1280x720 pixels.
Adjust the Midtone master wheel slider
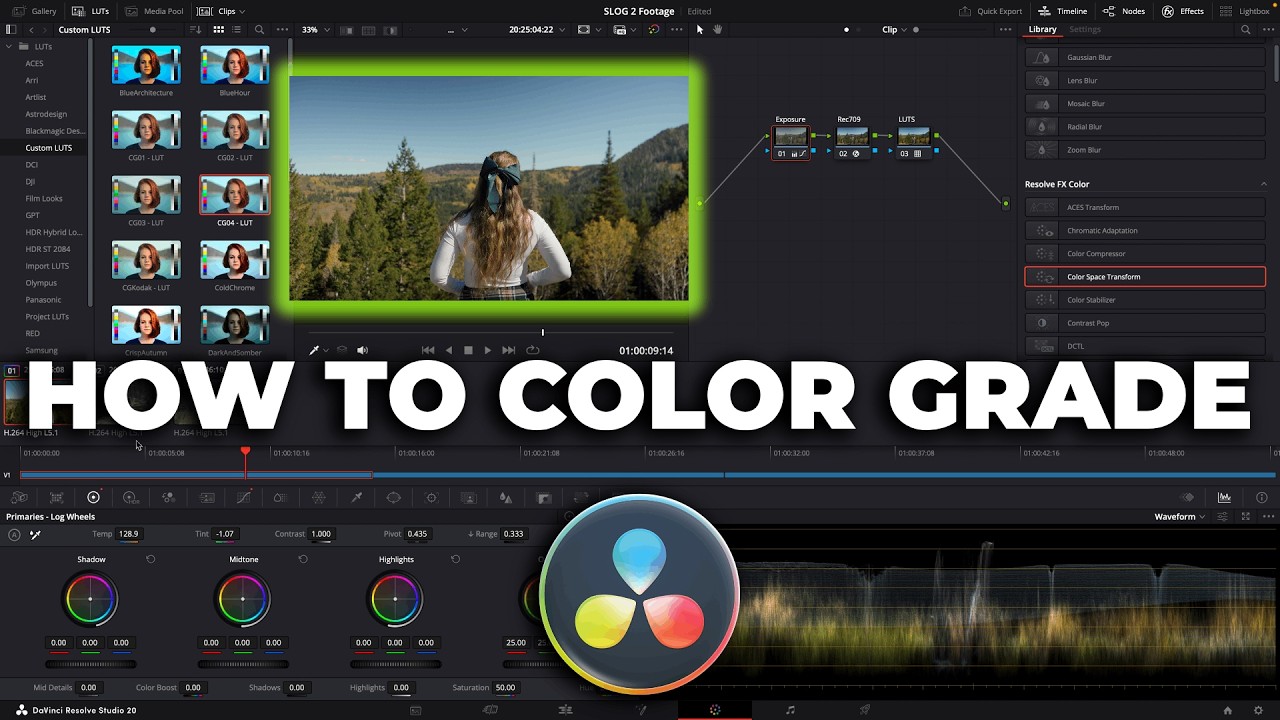click(243, 664)
